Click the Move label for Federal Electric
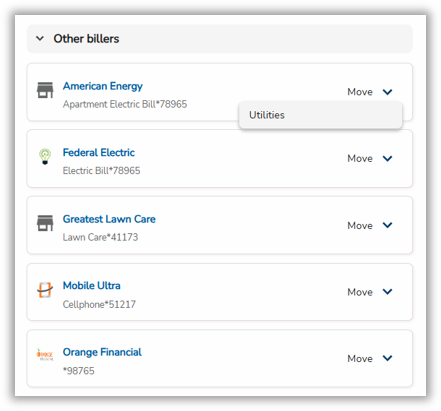 [360, 158]
